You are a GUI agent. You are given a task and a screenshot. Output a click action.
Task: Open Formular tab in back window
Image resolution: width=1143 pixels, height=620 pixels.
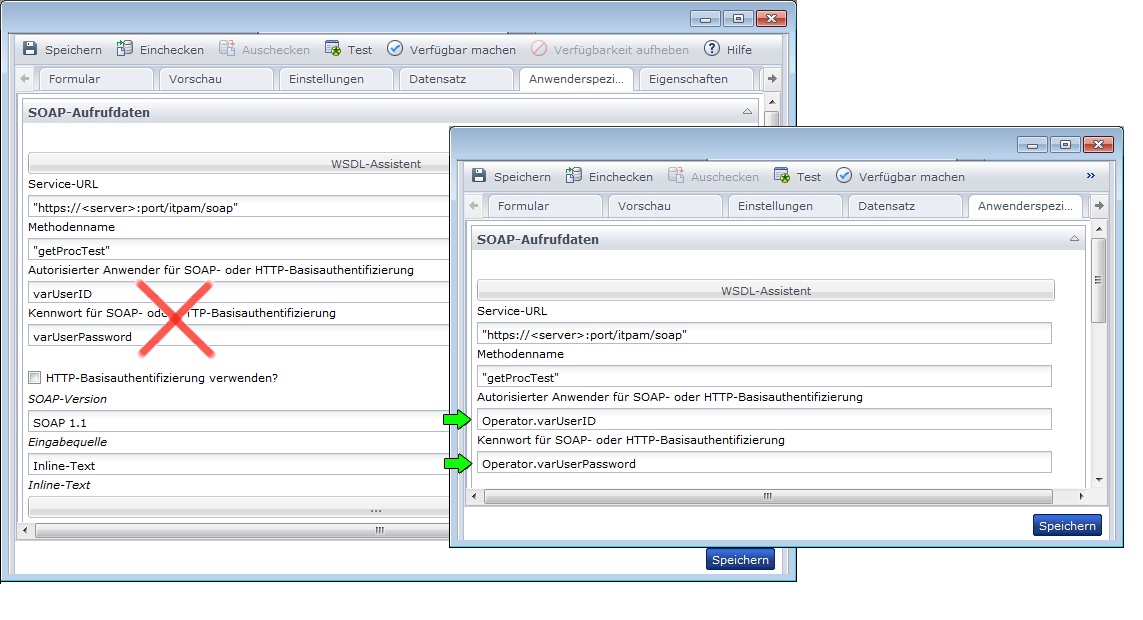click(96, 79)
